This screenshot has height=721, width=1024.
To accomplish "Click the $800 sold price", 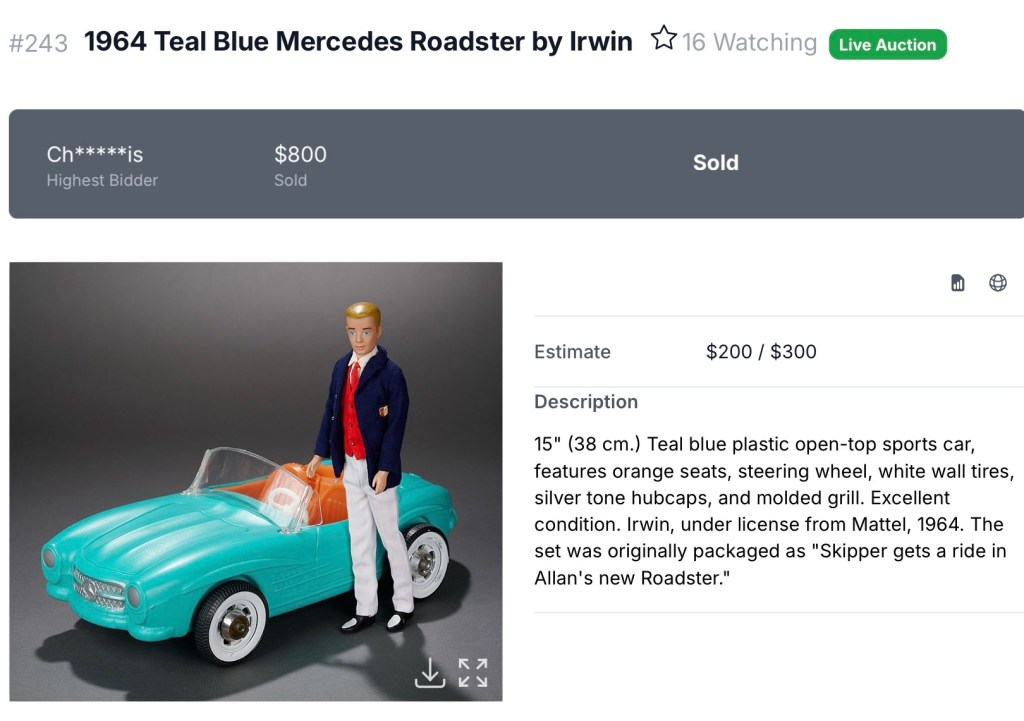I will 300,154.
